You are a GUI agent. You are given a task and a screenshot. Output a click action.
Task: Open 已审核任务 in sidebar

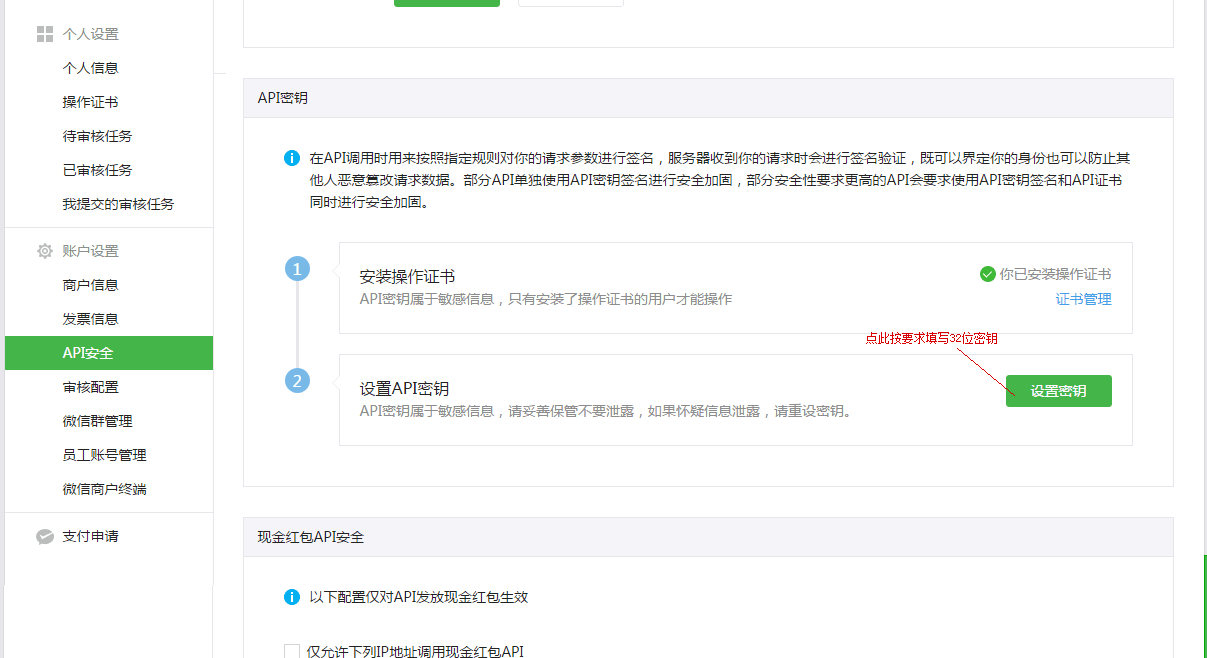tap(97, 170)
